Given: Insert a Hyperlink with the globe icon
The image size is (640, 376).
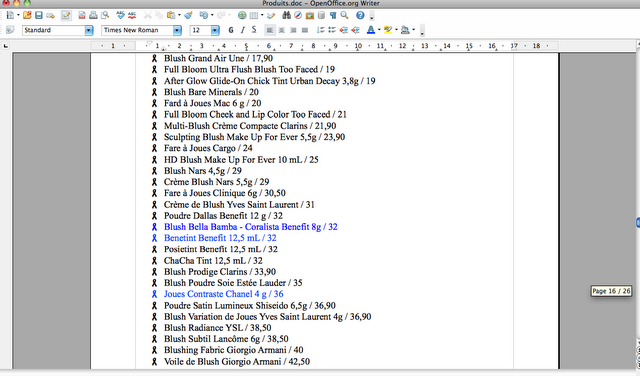Looking at the screenshot, I should click(x=242, y=16).
